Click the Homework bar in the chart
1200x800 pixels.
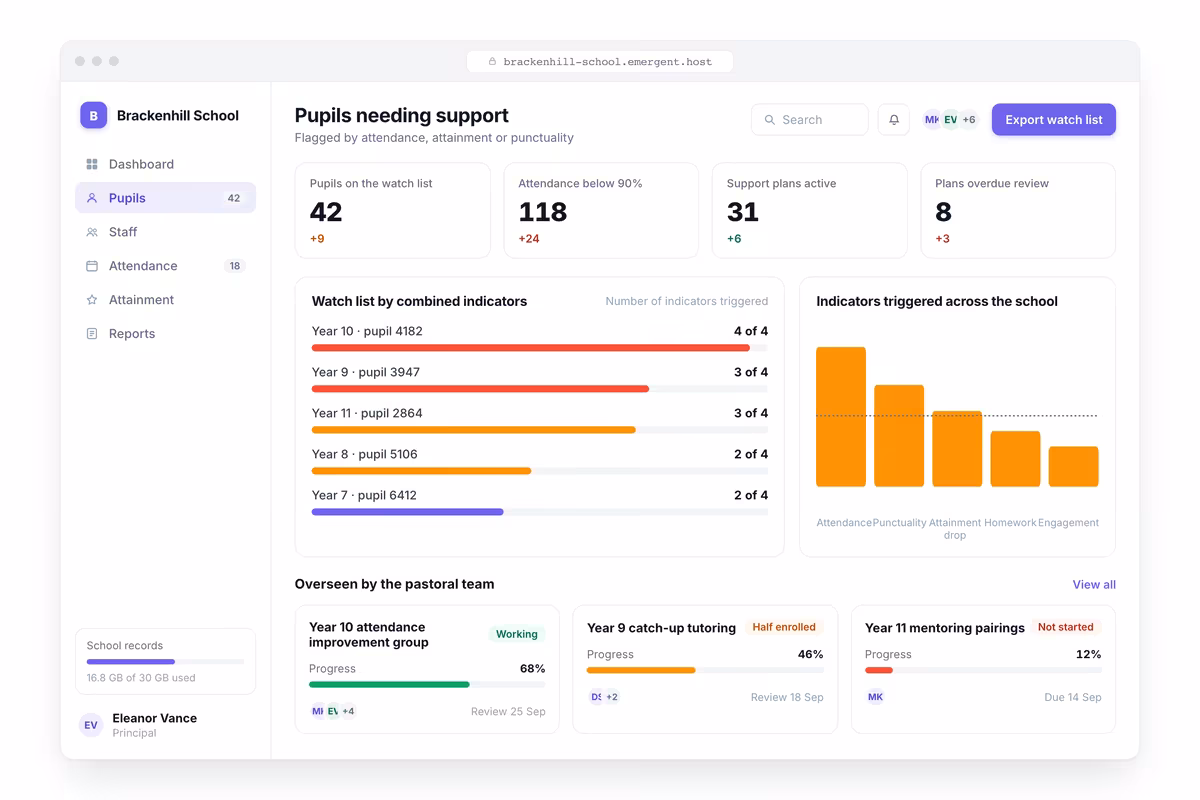click(1015, 459)
